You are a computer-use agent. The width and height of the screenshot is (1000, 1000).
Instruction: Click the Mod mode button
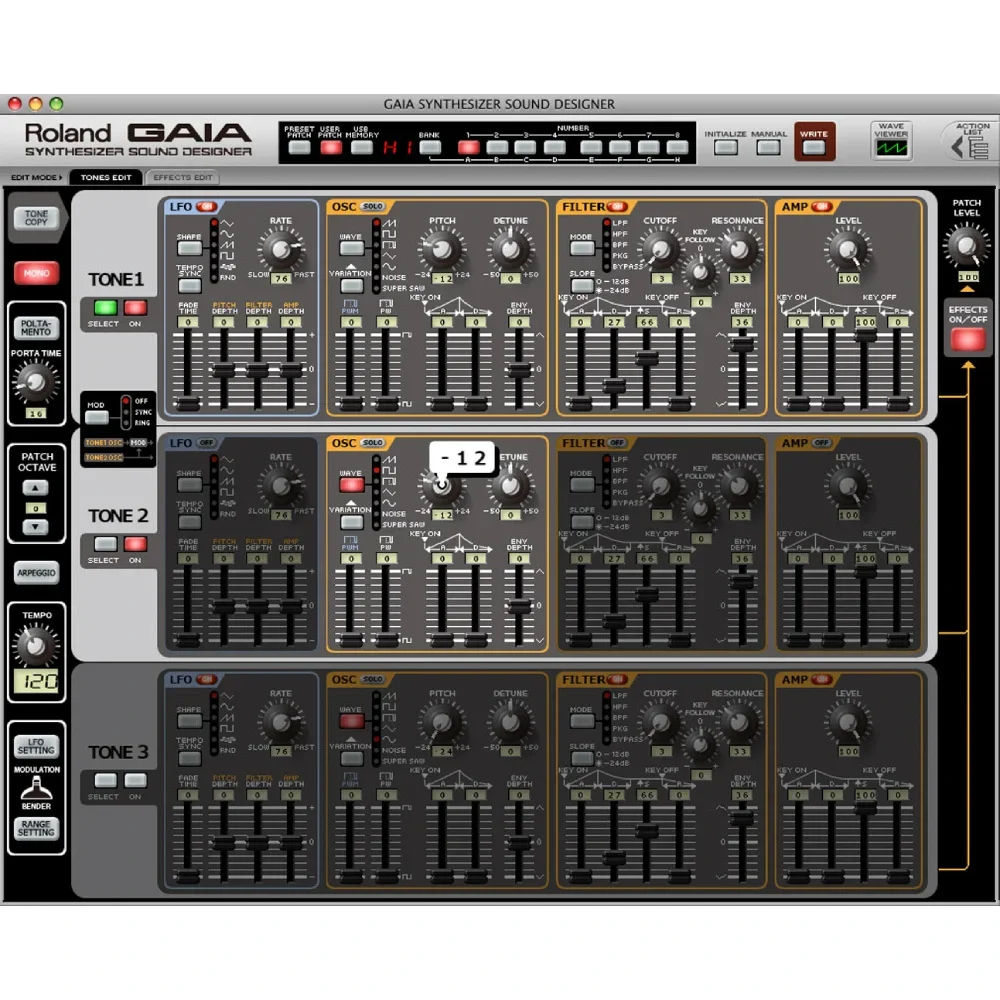pos(97,418)
